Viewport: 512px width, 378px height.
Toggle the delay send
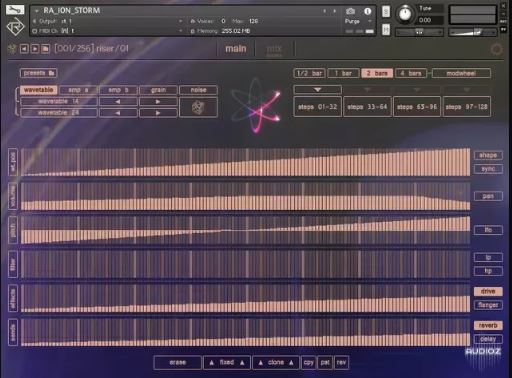click(x=488, y=339)
